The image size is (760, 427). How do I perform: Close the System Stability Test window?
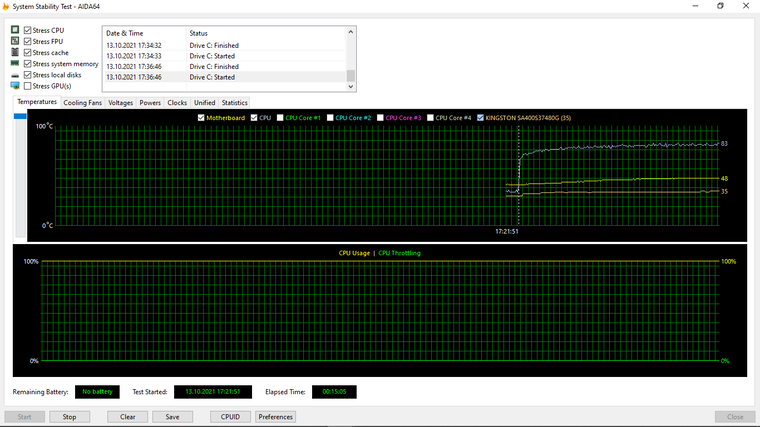coord(746,6)
